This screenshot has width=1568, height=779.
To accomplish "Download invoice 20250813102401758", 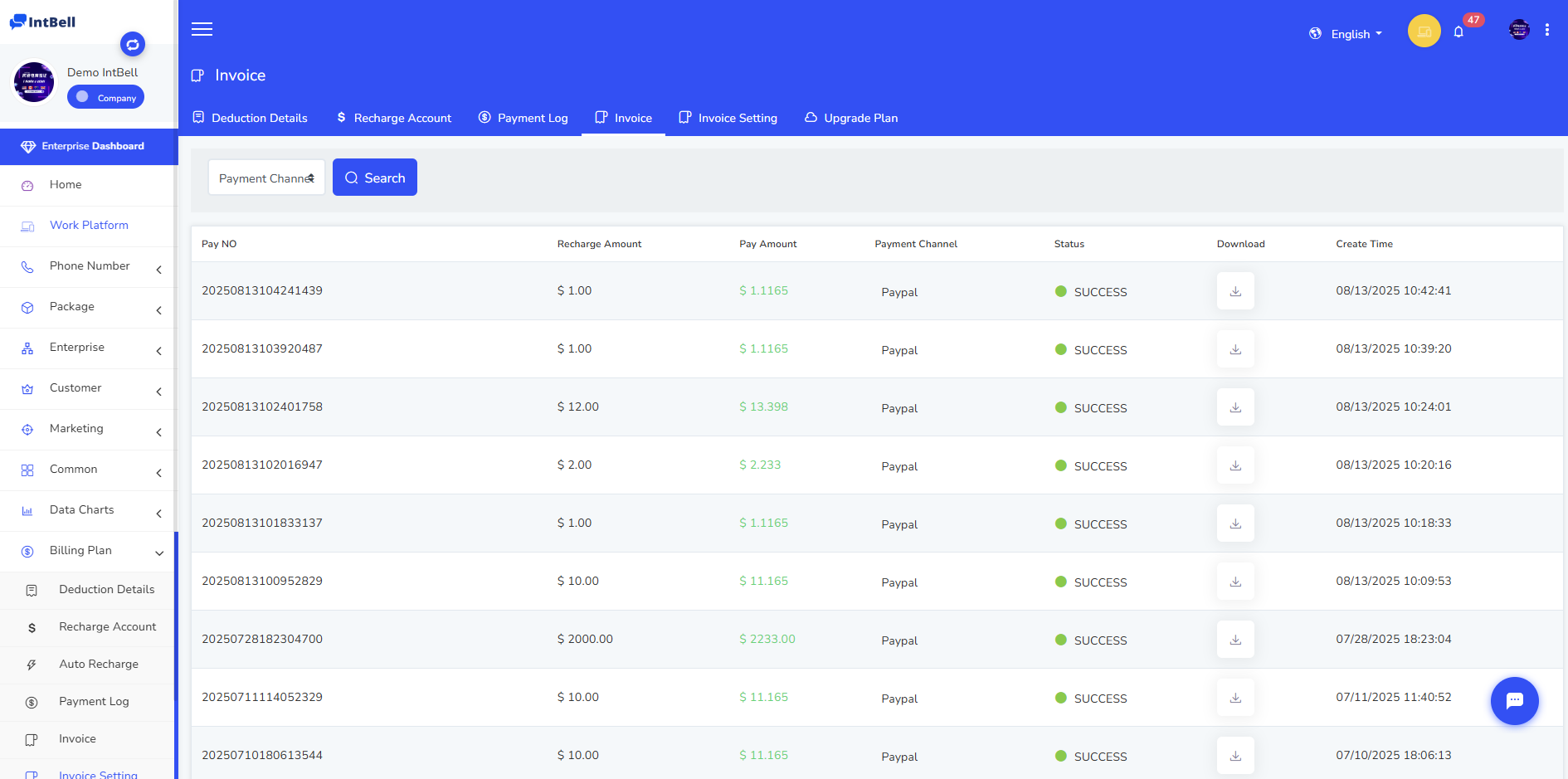I will [1235, 407].
